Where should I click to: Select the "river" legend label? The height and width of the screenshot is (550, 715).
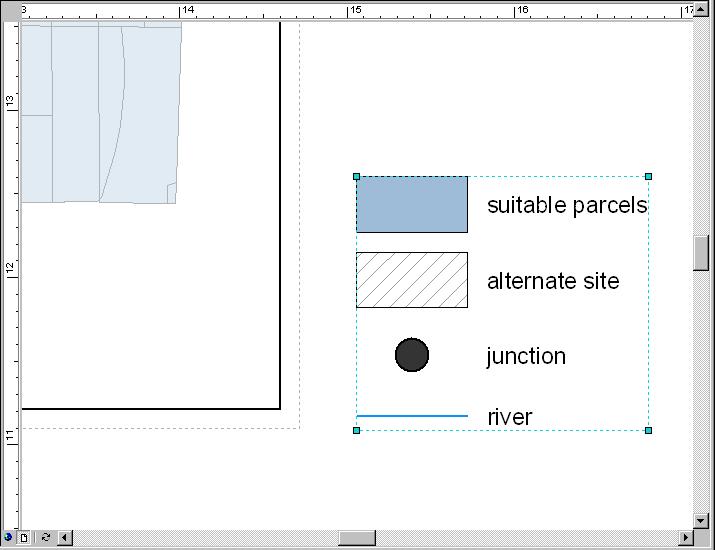(x=510, y=418)
